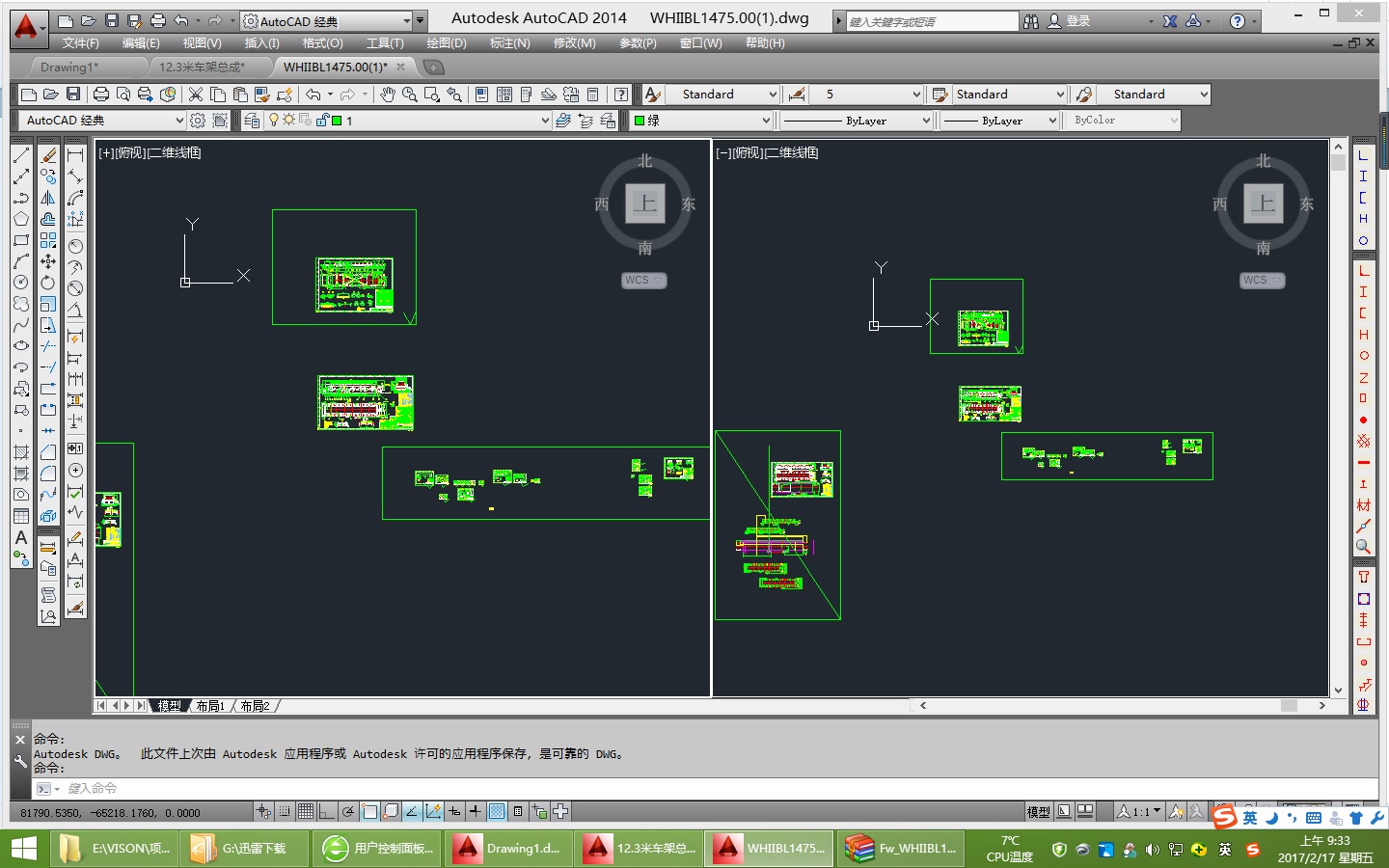The width and height of the screenshot is (1389, 868).
Task: Select the Mirror modify tool
Action: [x=48, y=198]
